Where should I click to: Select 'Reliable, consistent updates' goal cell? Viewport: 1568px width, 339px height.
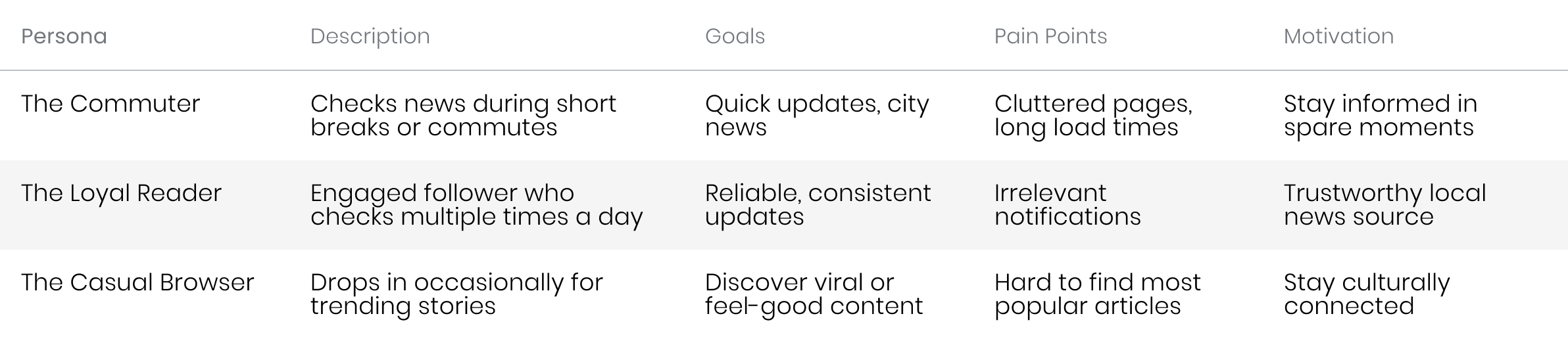tap(818, 205)
